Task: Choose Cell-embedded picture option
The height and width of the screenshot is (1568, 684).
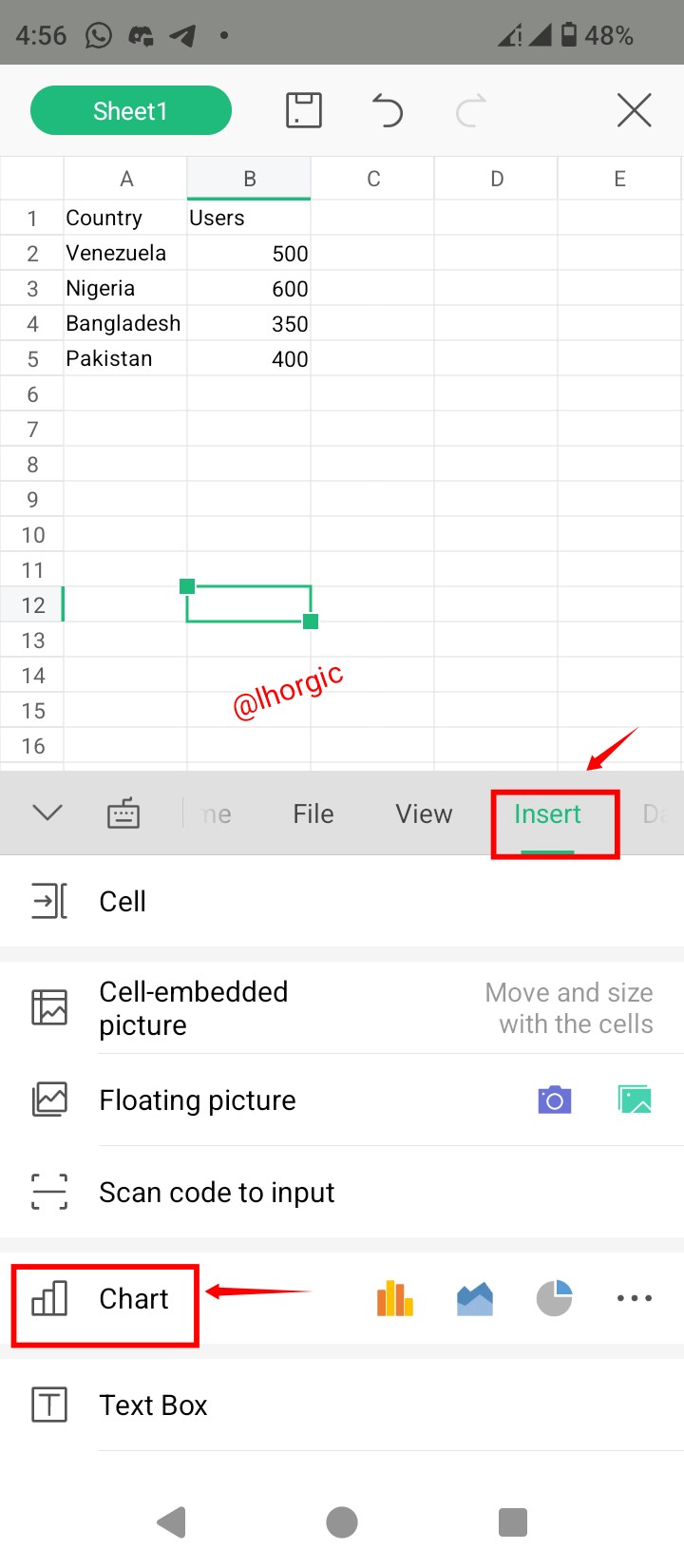Action: point(342,1008)
